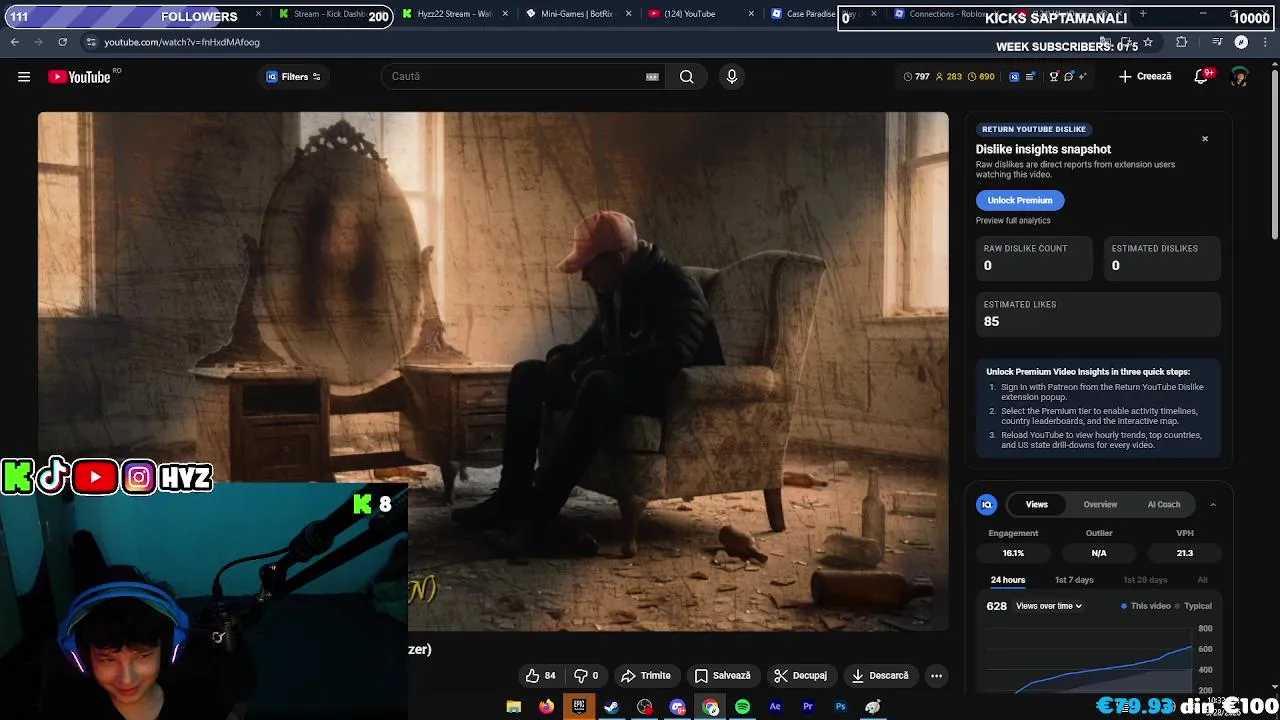This screenshot has height=720, width=1280.
Task: Select the All range tab
Action: pyautogui.click(x=1202, y=580)
